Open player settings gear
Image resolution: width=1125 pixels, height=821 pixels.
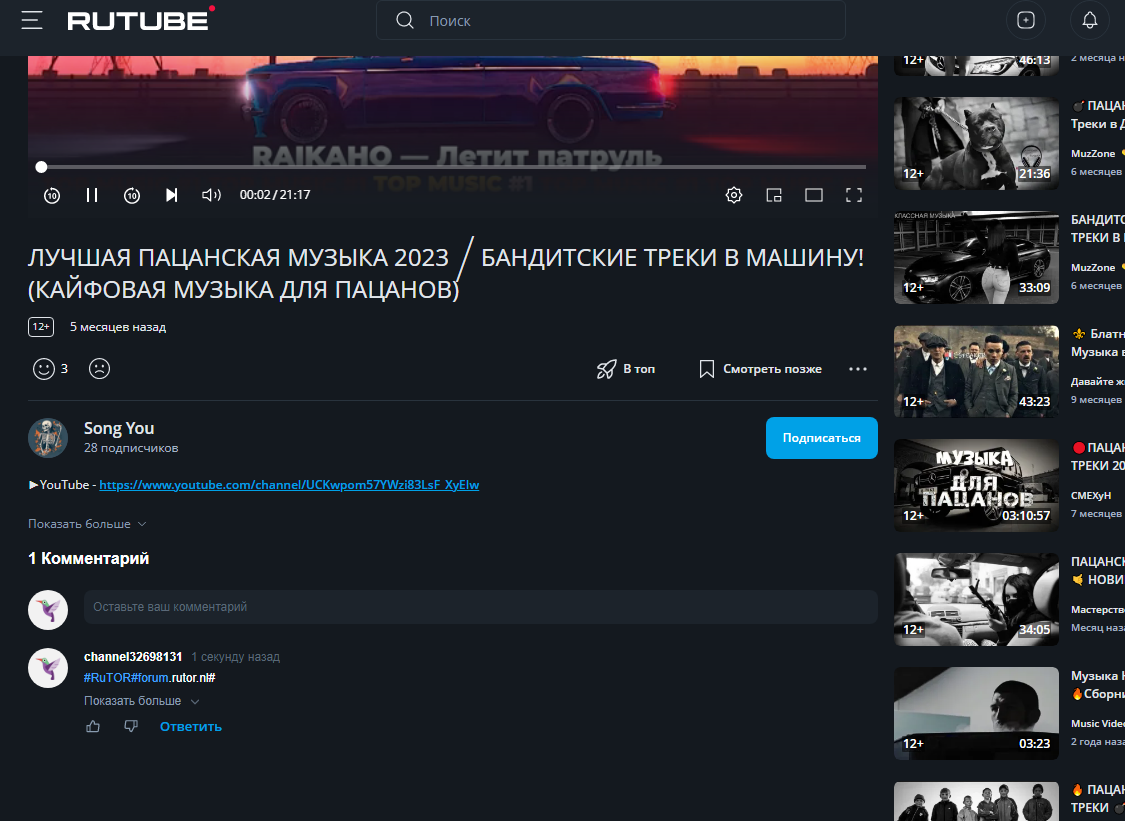point(734,195)
